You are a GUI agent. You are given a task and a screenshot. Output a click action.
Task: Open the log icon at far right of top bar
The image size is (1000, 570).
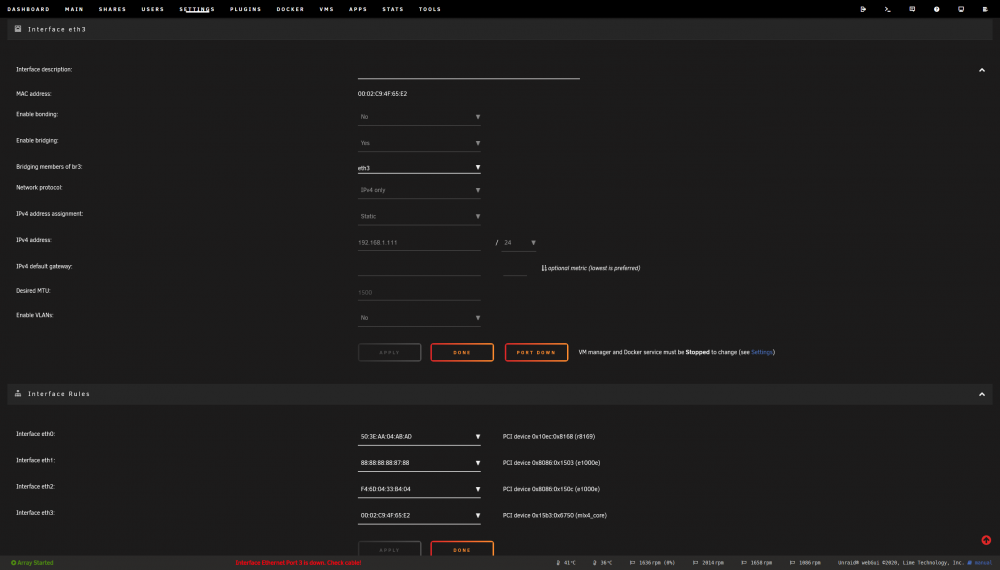[x=985, y=9]
